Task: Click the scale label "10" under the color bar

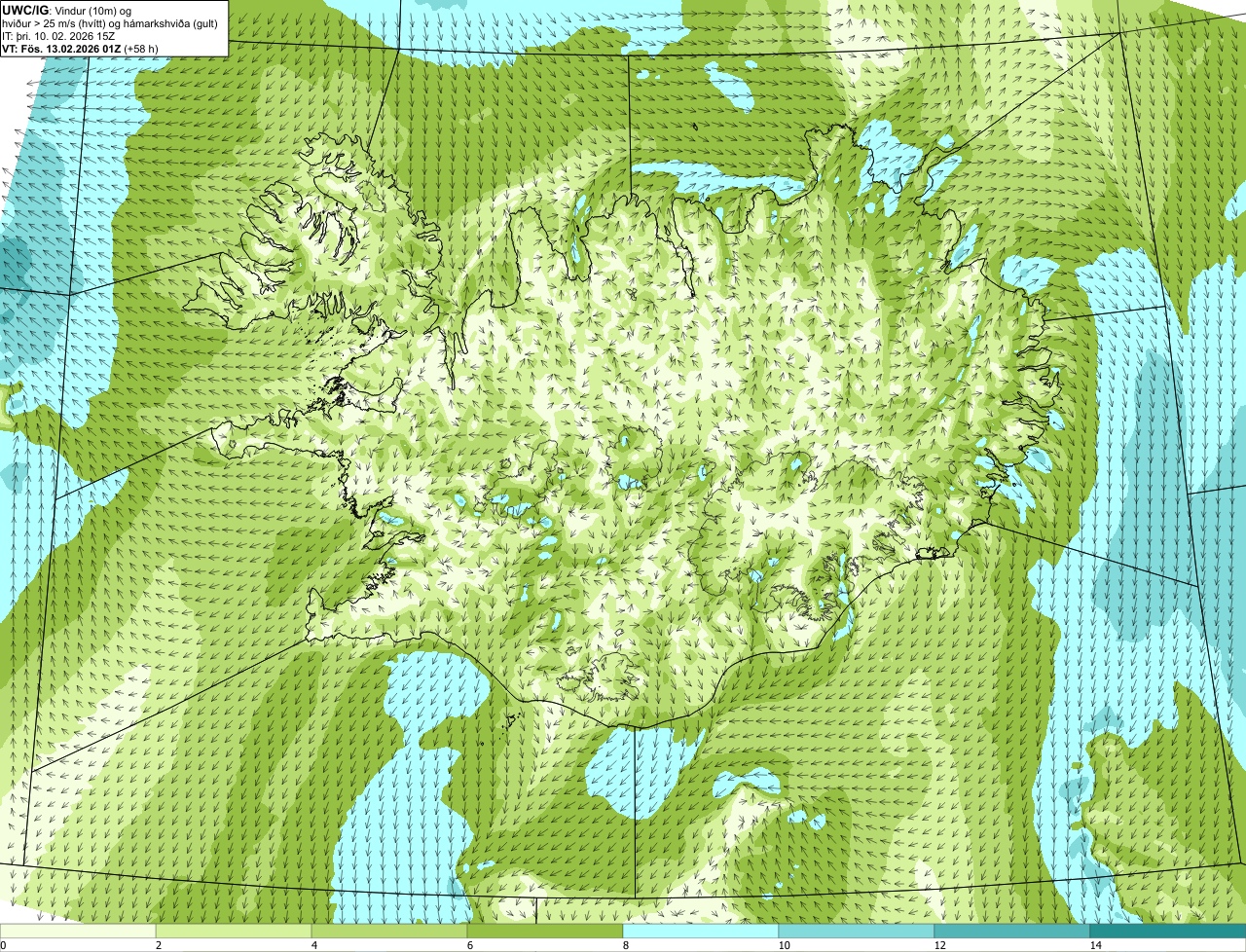Action: (784, 945)
